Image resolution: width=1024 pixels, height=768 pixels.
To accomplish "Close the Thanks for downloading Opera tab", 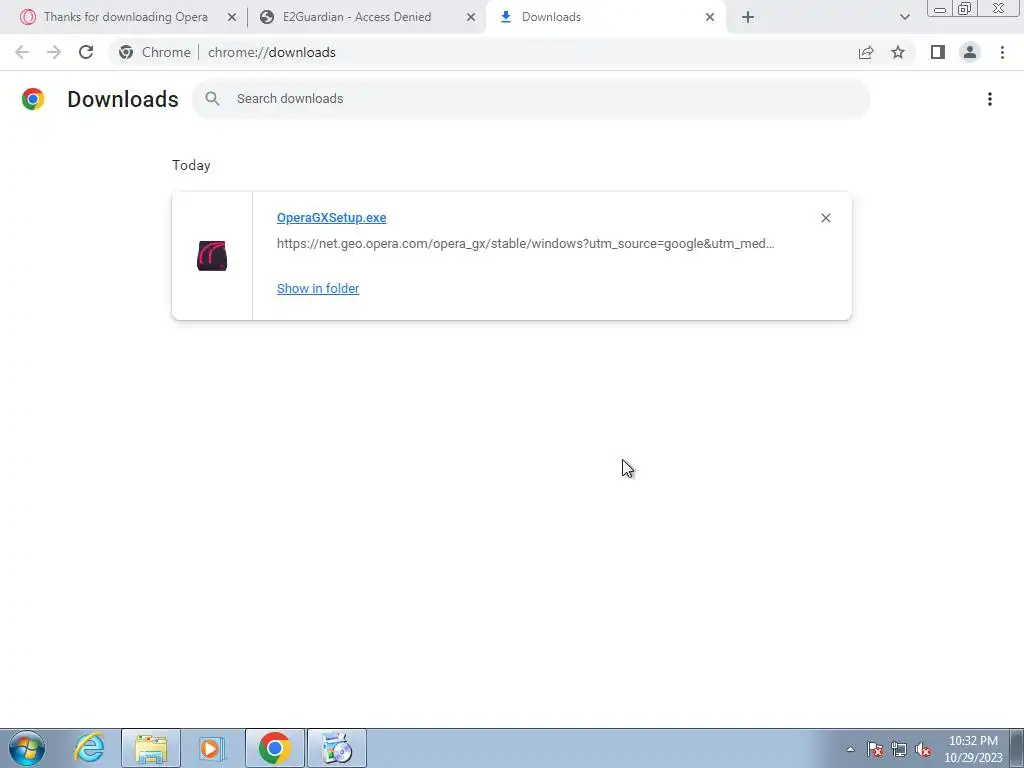I will (232, 18).
